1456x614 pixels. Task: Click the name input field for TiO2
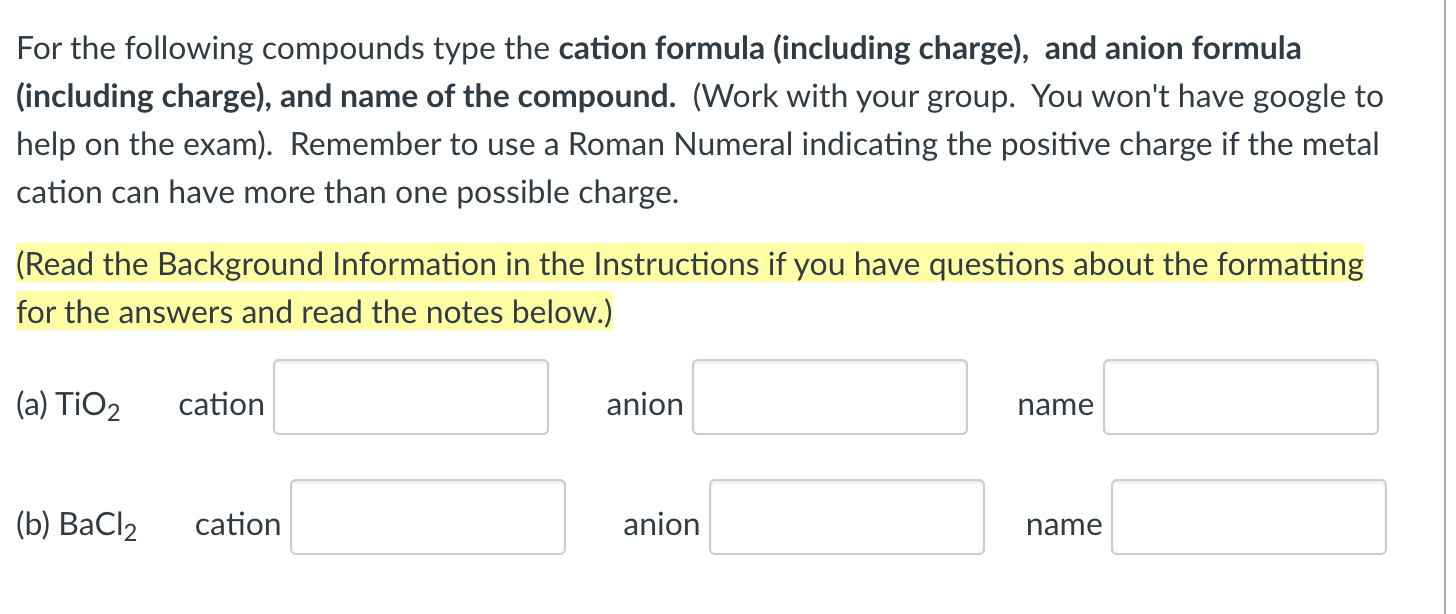tap(1240, 397)
